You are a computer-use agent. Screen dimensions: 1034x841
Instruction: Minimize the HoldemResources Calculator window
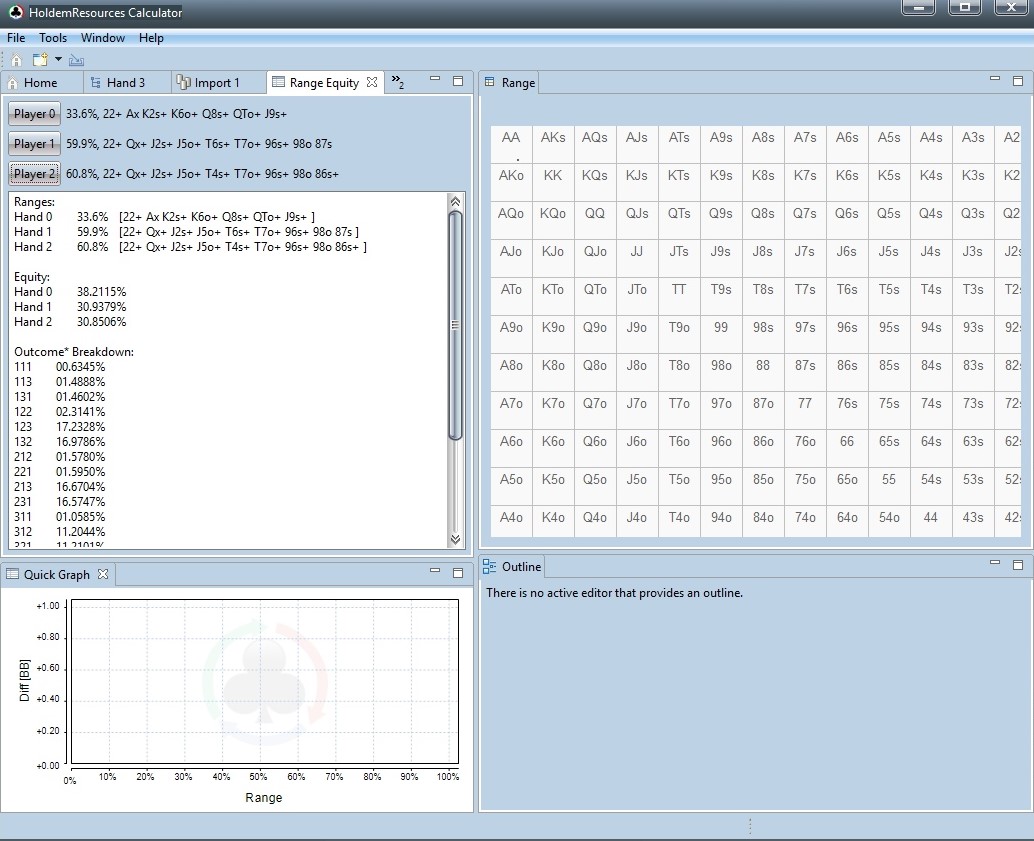[x=918, y=7]
